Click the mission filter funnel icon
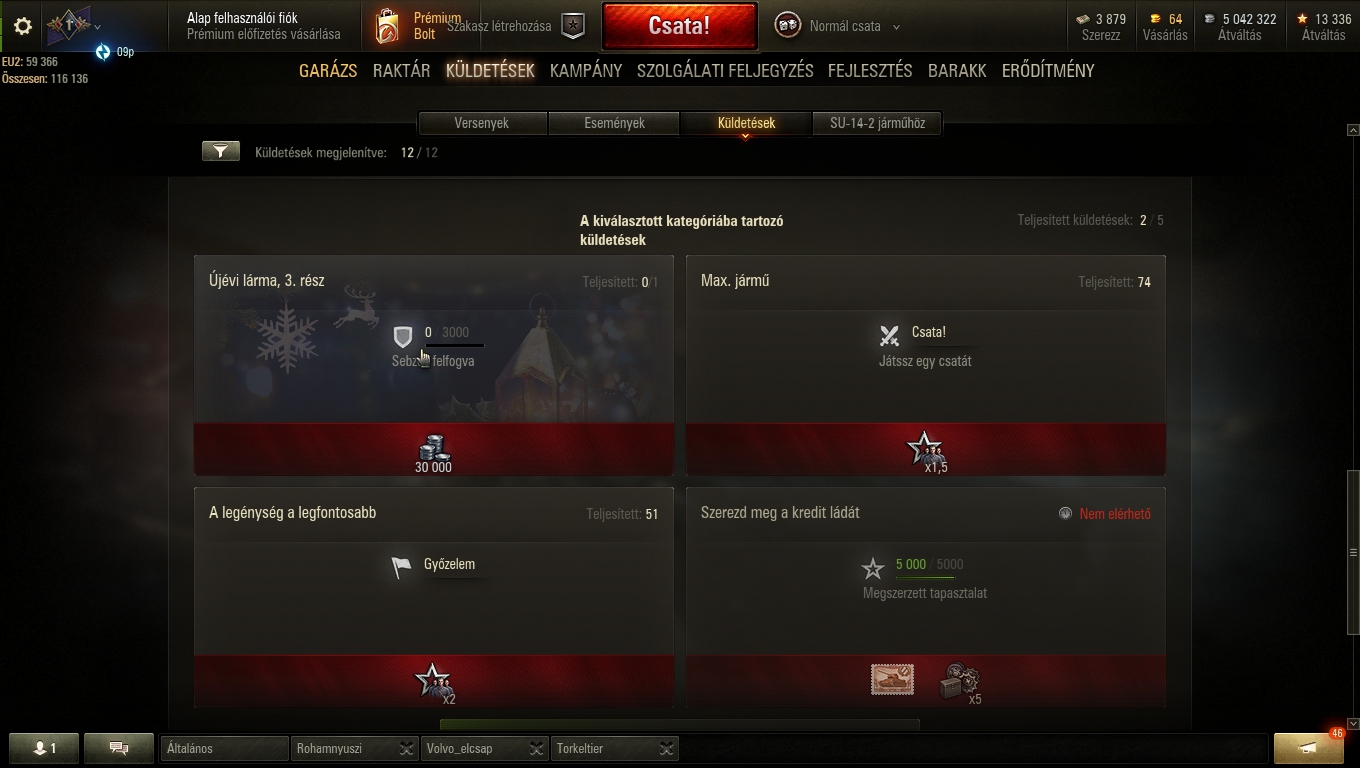1360x768 pixels. (x=221, y=151)
